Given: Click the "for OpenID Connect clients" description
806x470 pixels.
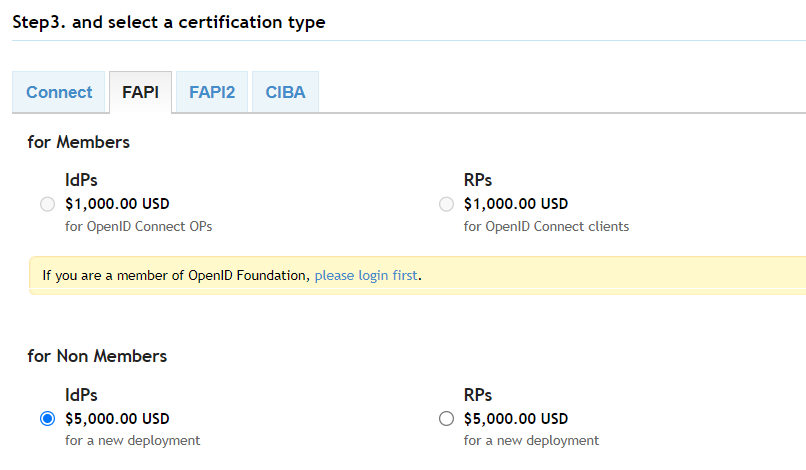Looking at the screenshot, I should (546, 226).
